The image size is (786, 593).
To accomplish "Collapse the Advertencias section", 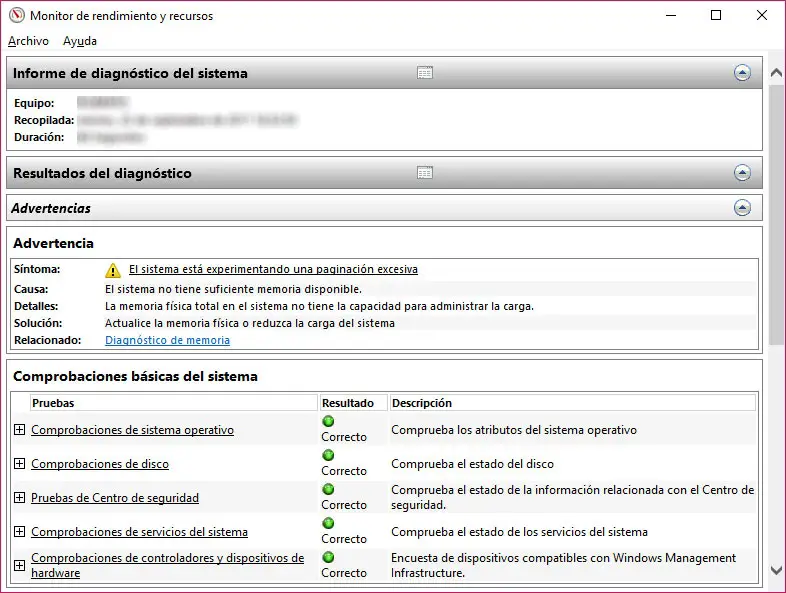I will 742,208.
